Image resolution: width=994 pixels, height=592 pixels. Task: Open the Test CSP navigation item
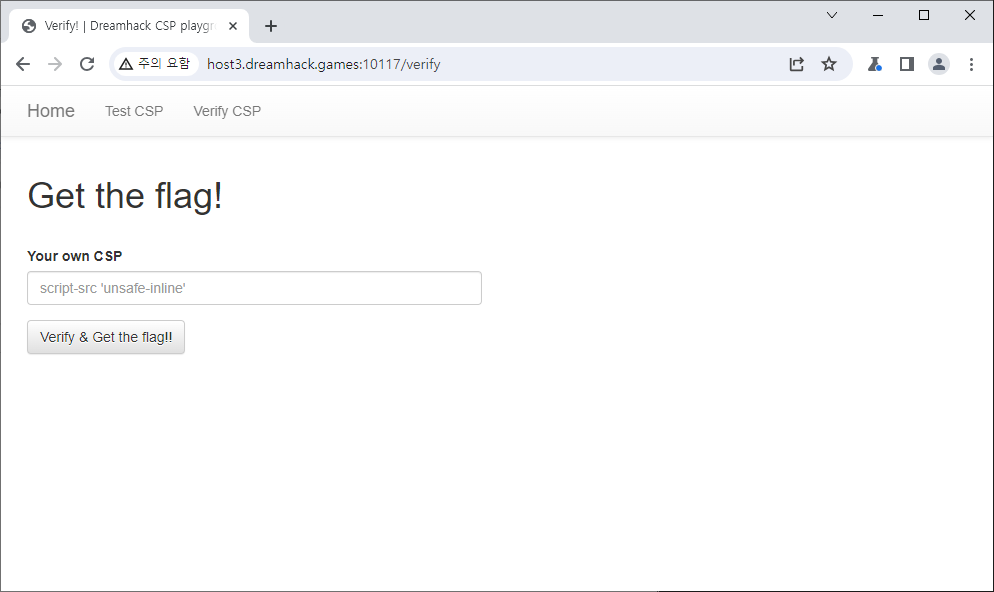click(x=134, y=111)
